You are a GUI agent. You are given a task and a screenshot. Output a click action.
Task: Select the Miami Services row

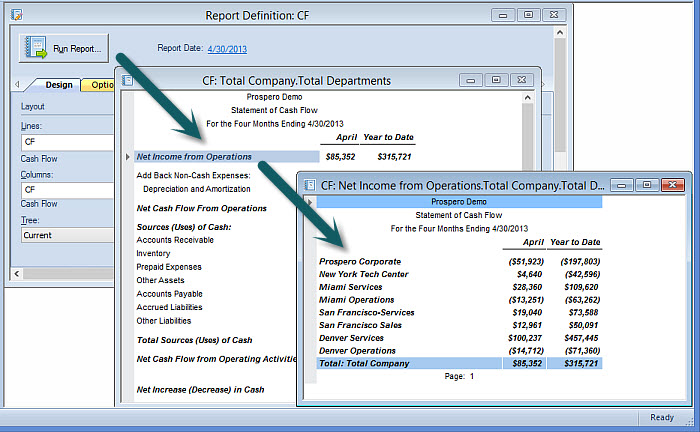pos(351,287)
